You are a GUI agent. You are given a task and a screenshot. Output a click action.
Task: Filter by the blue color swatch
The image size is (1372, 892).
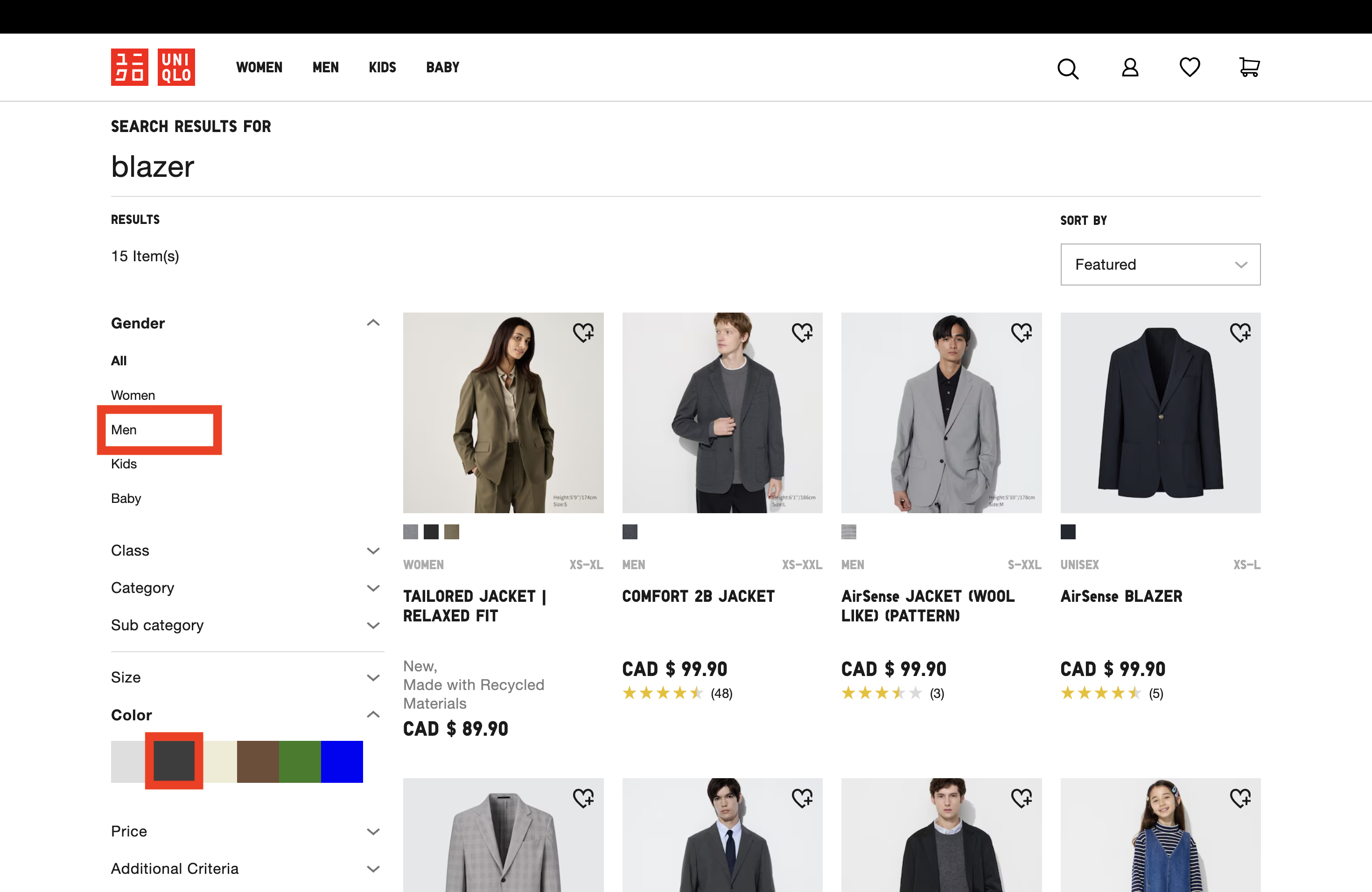342,761
